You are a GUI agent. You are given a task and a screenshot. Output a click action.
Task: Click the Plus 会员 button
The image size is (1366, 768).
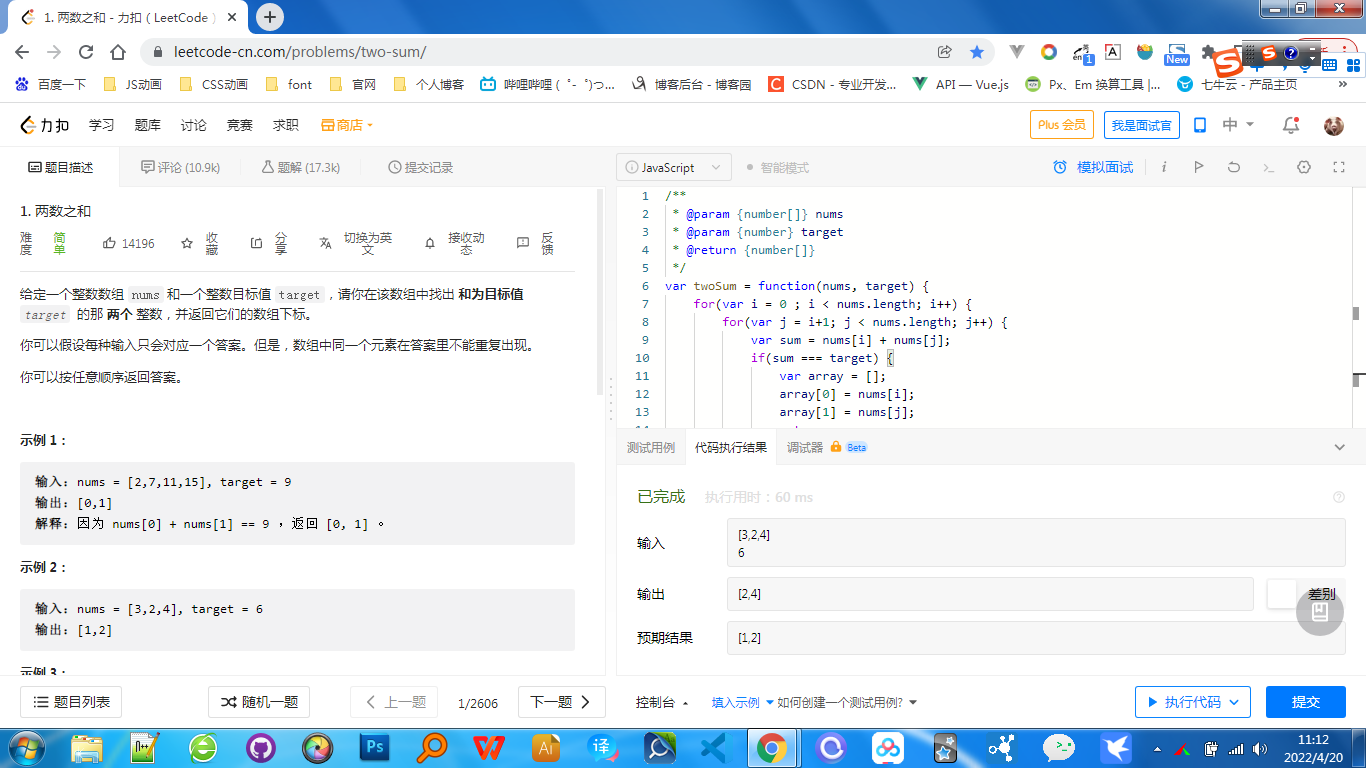[x=1062, y=125]
